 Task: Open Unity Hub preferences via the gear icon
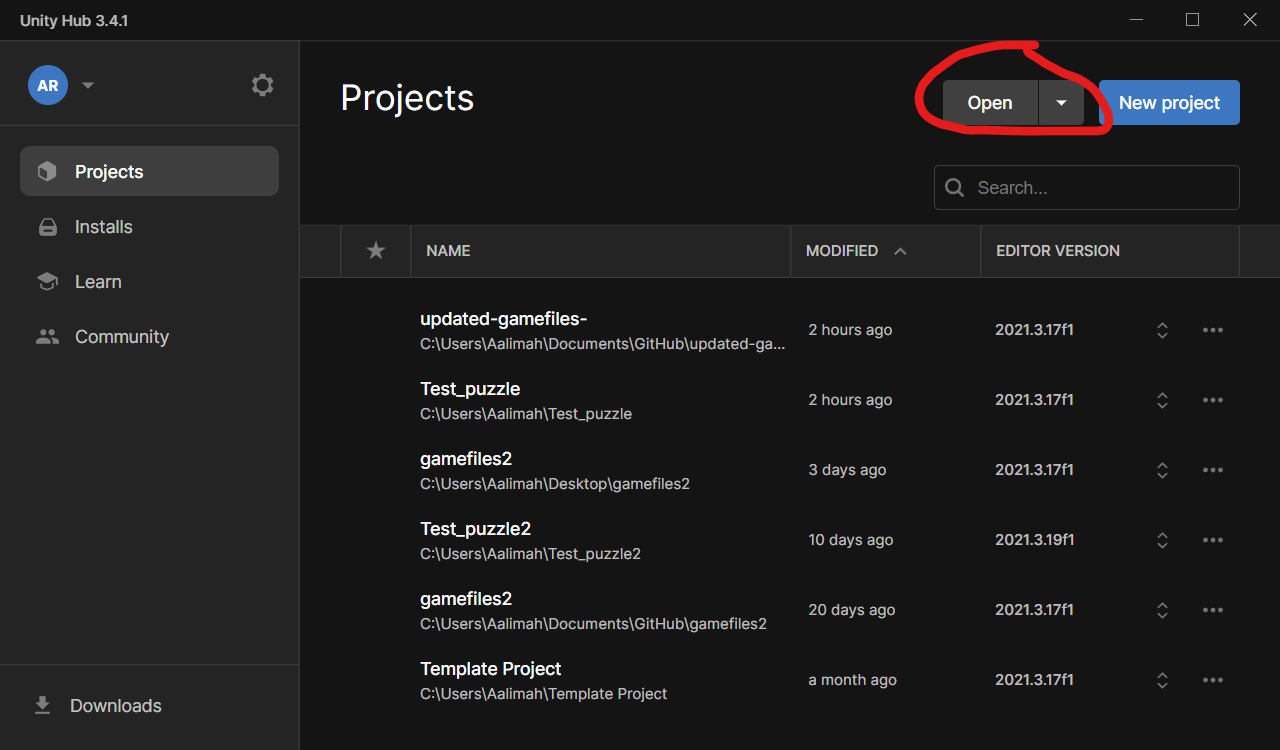click(x=262, y=85)
